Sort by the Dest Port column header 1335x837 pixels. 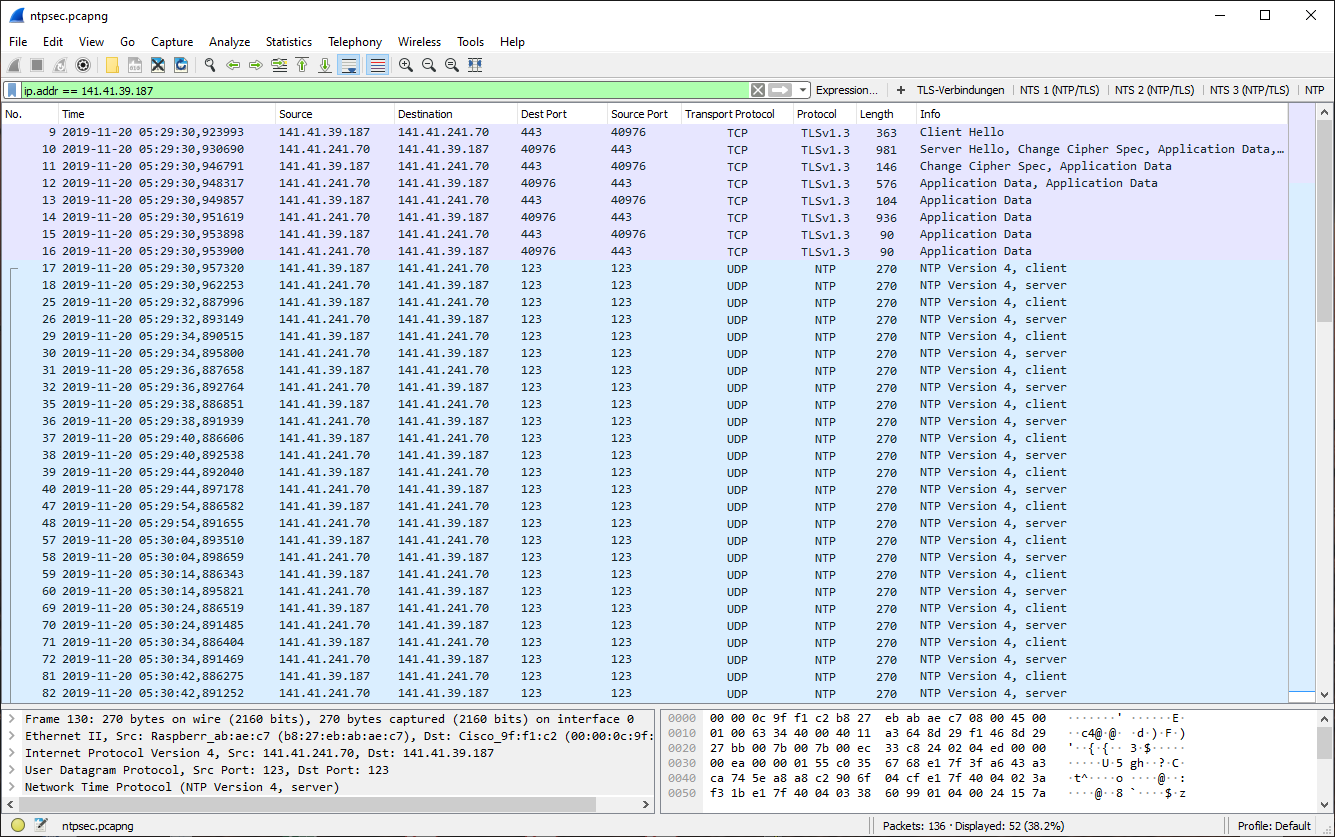point(562,114)
